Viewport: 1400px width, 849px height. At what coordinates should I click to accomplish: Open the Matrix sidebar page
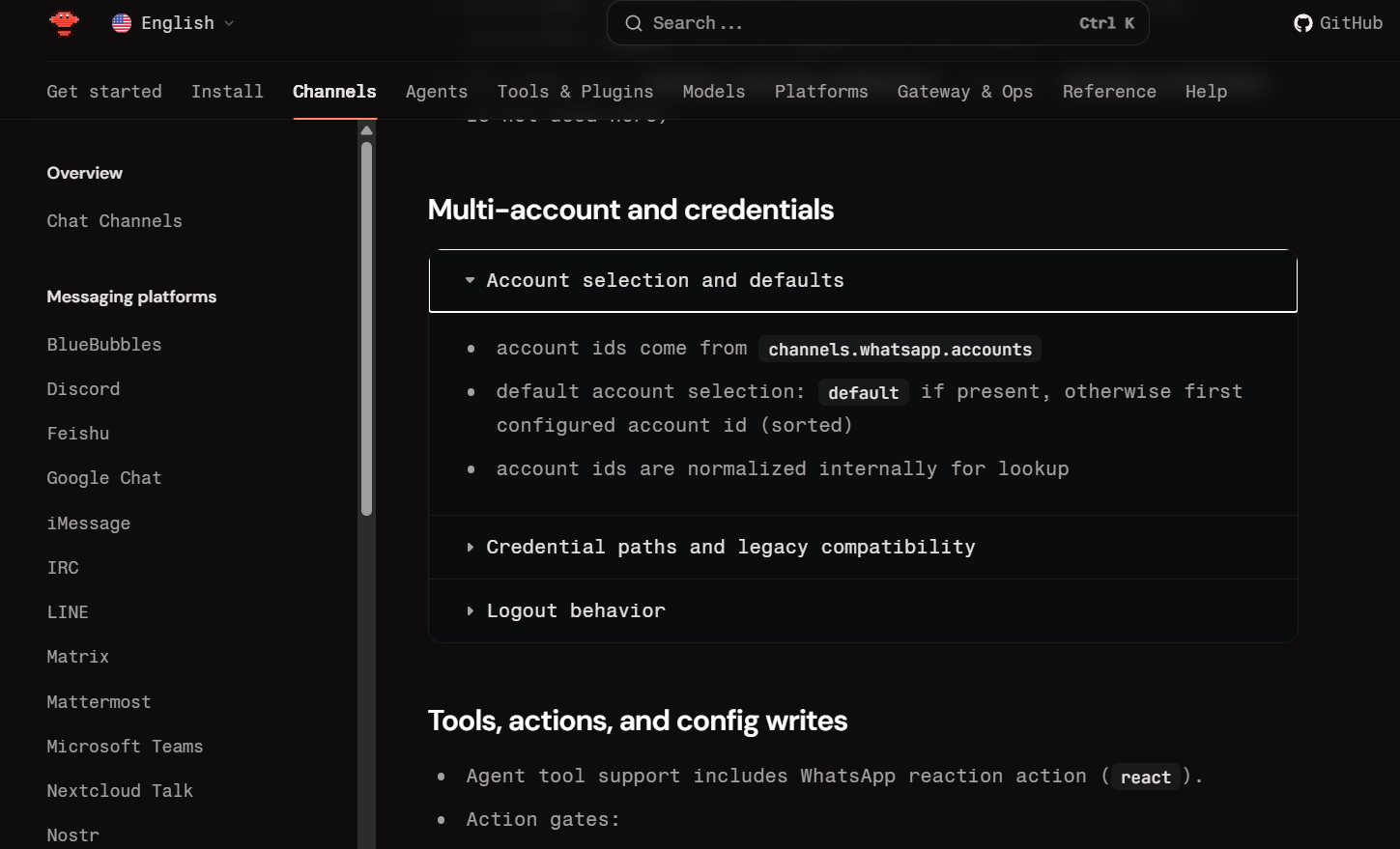78,657
